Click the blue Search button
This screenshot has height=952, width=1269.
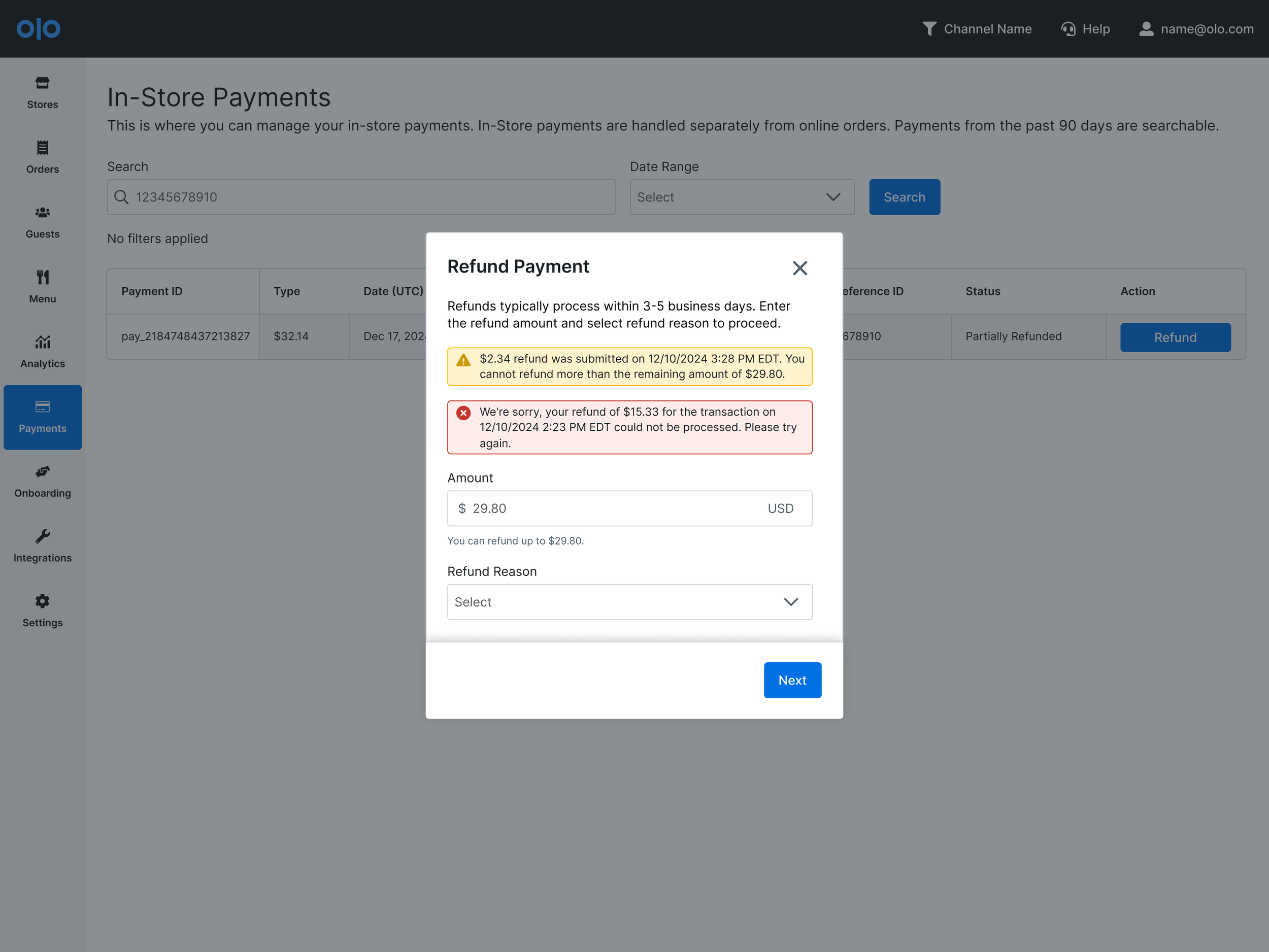coord(904,197)
